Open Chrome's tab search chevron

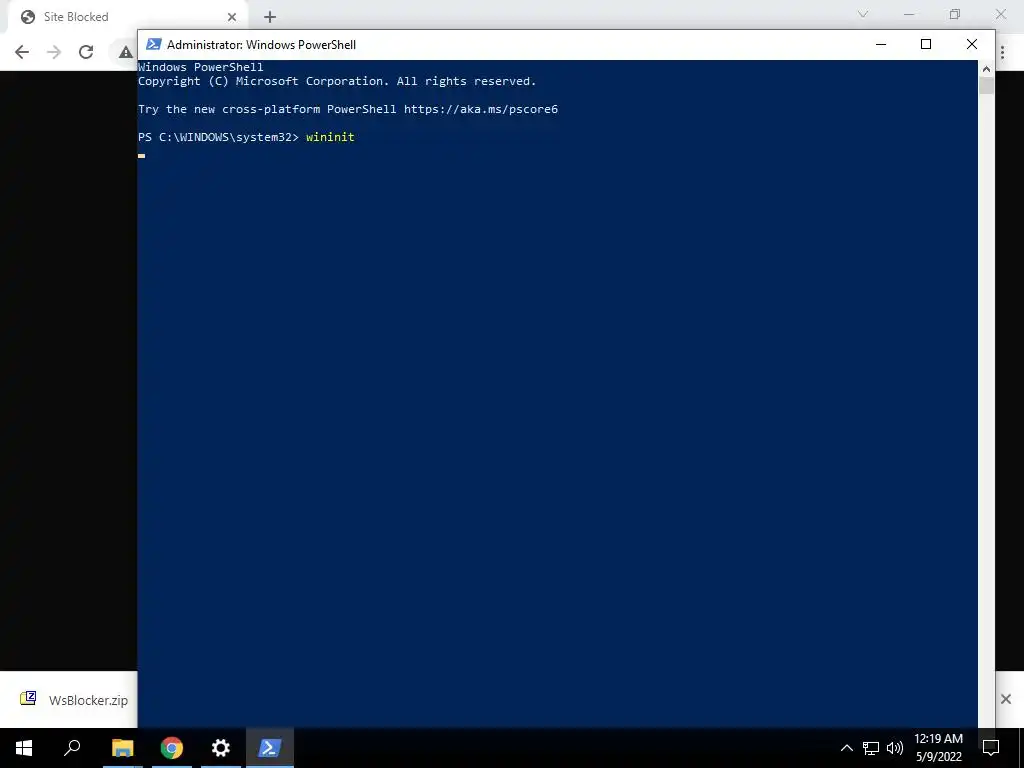pos(863,14)
